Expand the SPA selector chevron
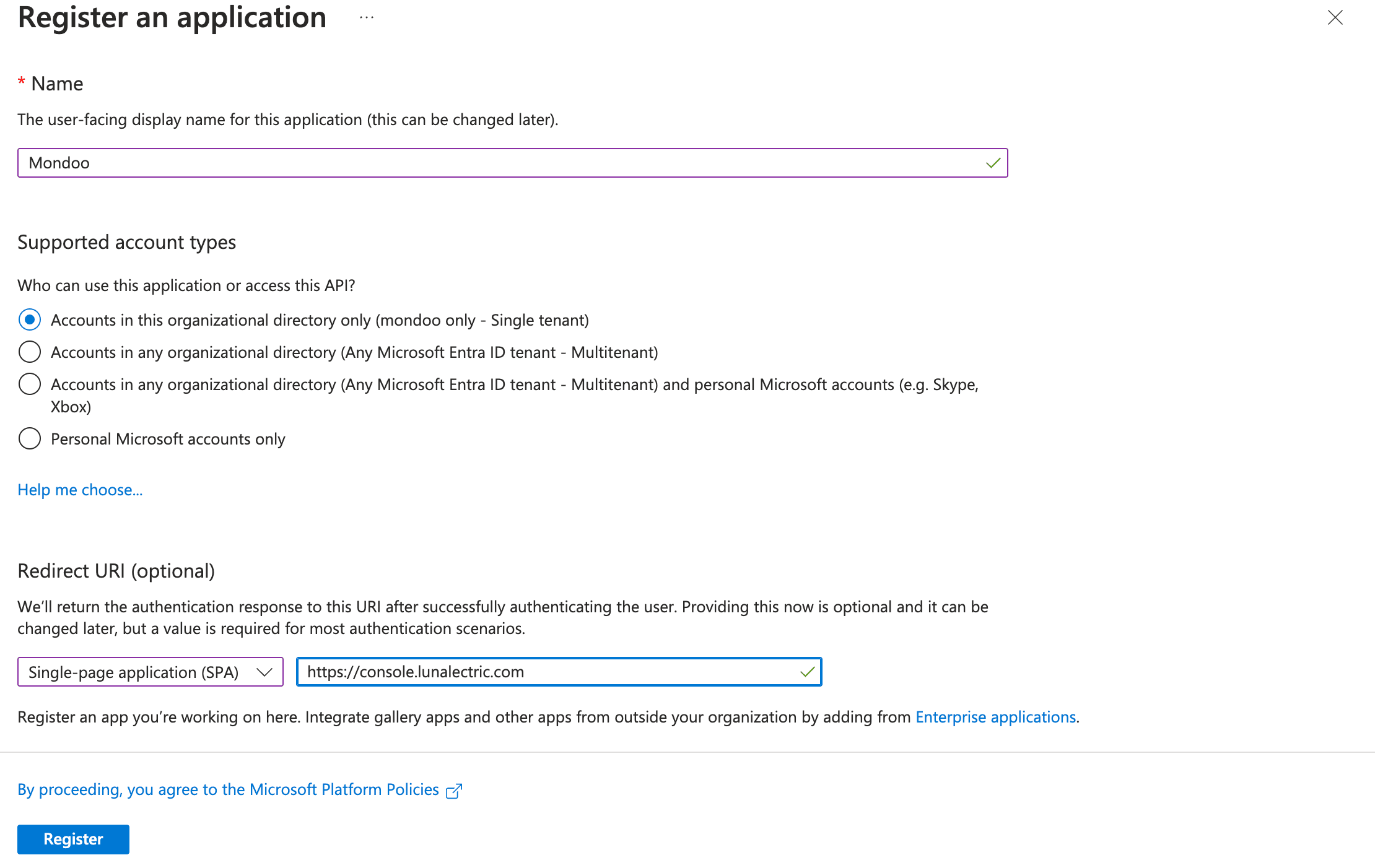The width and height of the screenshot is (1375, 868). [x=265, y=672]
